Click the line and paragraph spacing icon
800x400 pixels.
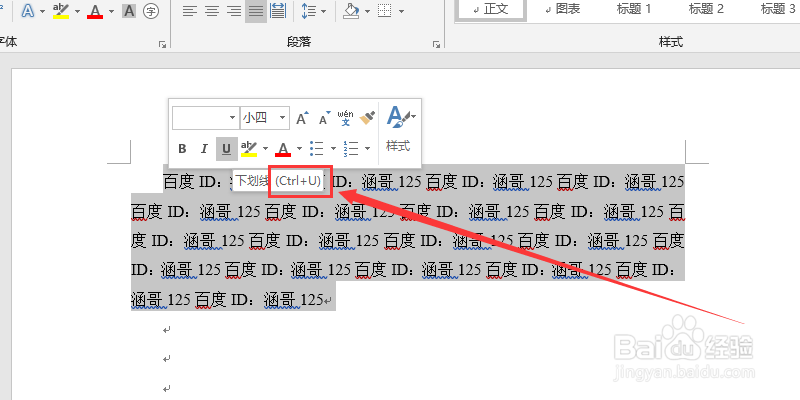tap(308, 11)
